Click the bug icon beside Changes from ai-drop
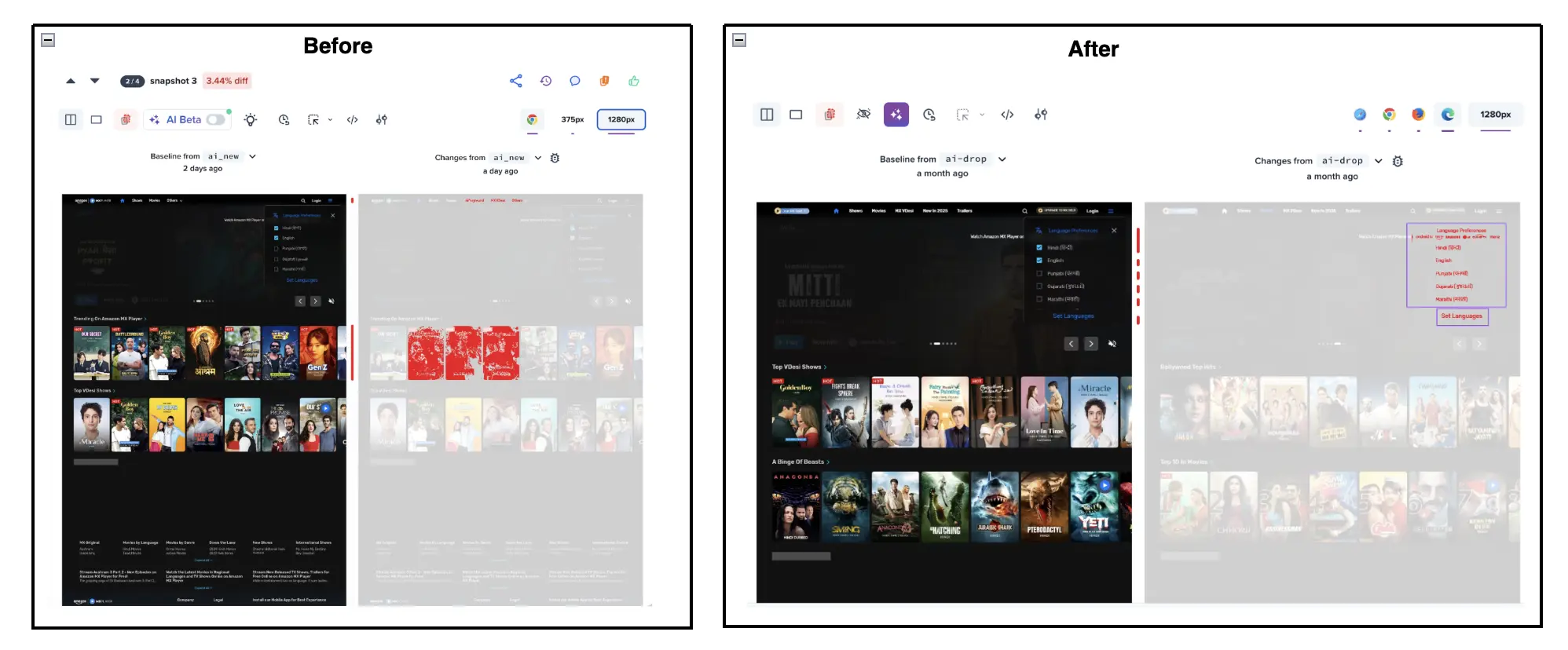The width and height of the screenshot is (1568, 650). click(x=1398, y=161)
